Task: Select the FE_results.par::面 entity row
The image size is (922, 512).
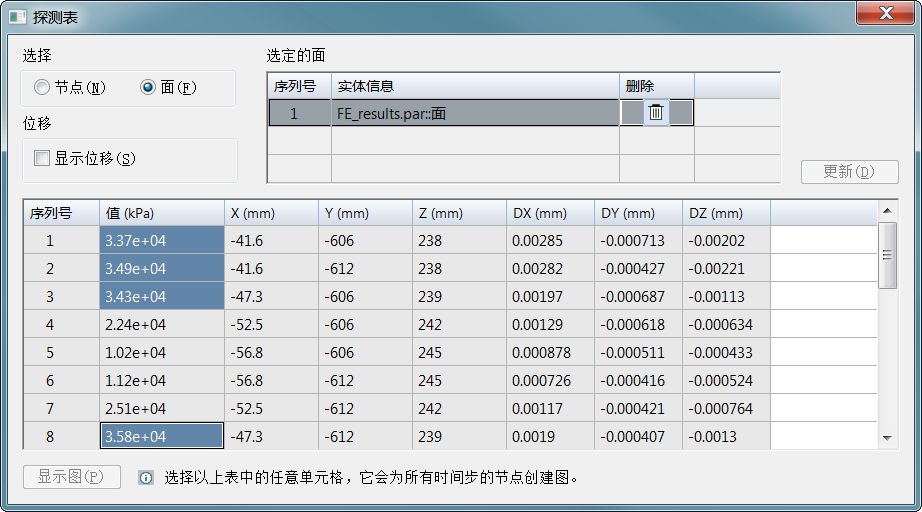Action: pos(475,113)
